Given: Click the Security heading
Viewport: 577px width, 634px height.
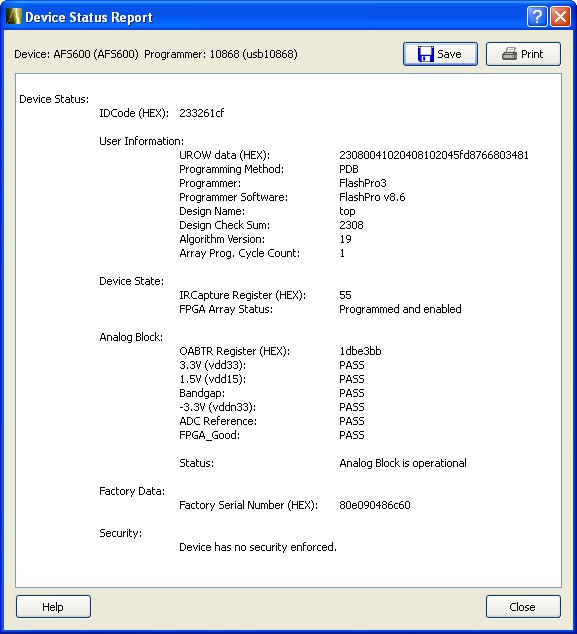Looking at the screenshot, I should (x=120, y=533).
